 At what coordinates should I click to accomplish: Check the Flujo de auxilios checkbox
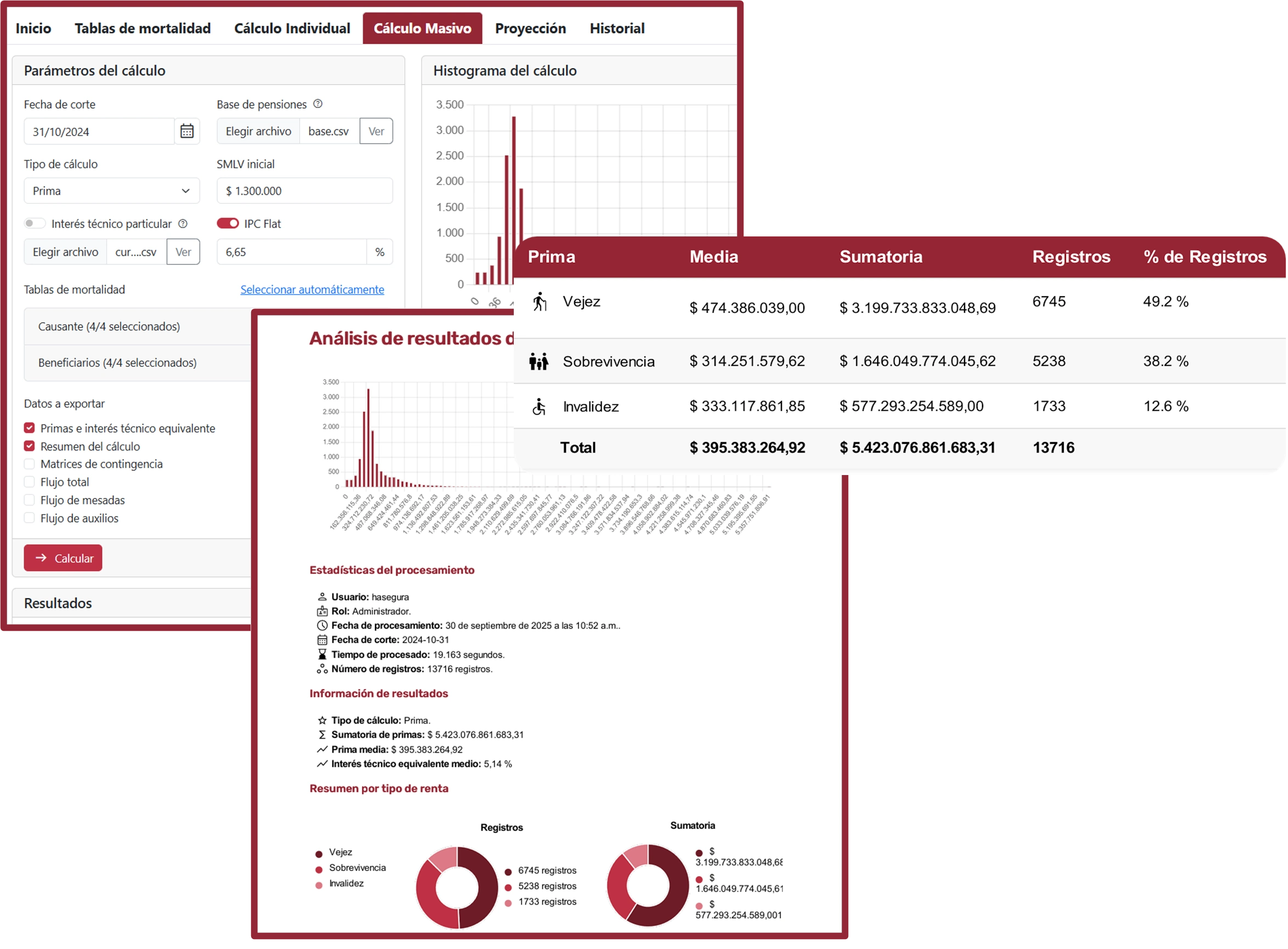29,518
